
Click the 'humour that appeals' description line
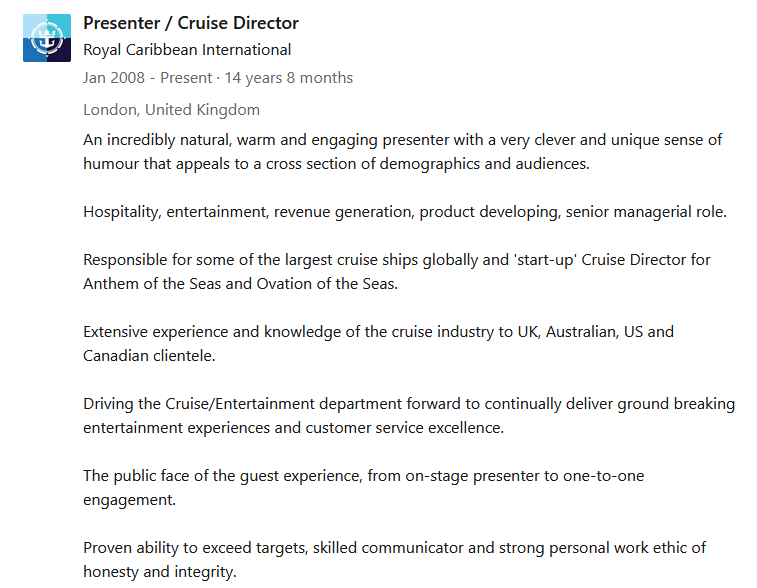(336, 164)
